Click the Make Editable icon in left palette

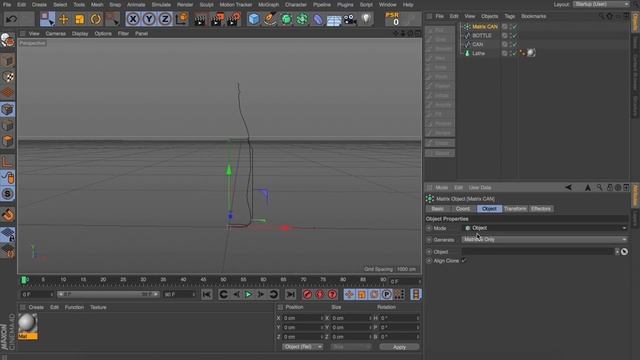click(x=7, y=40)
